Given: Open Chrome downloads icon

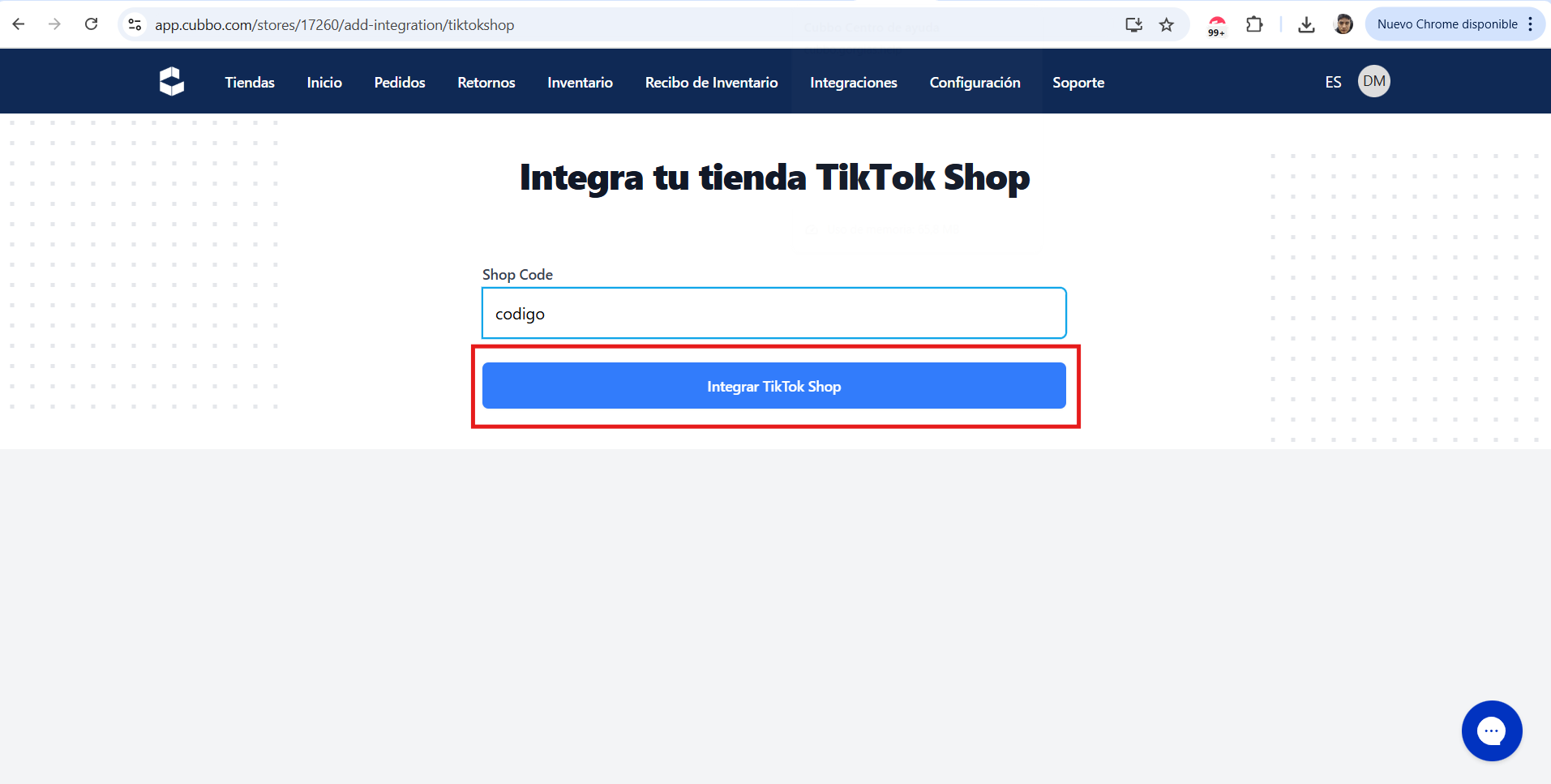Looking at the screenshot, I should pos(1306,24).
